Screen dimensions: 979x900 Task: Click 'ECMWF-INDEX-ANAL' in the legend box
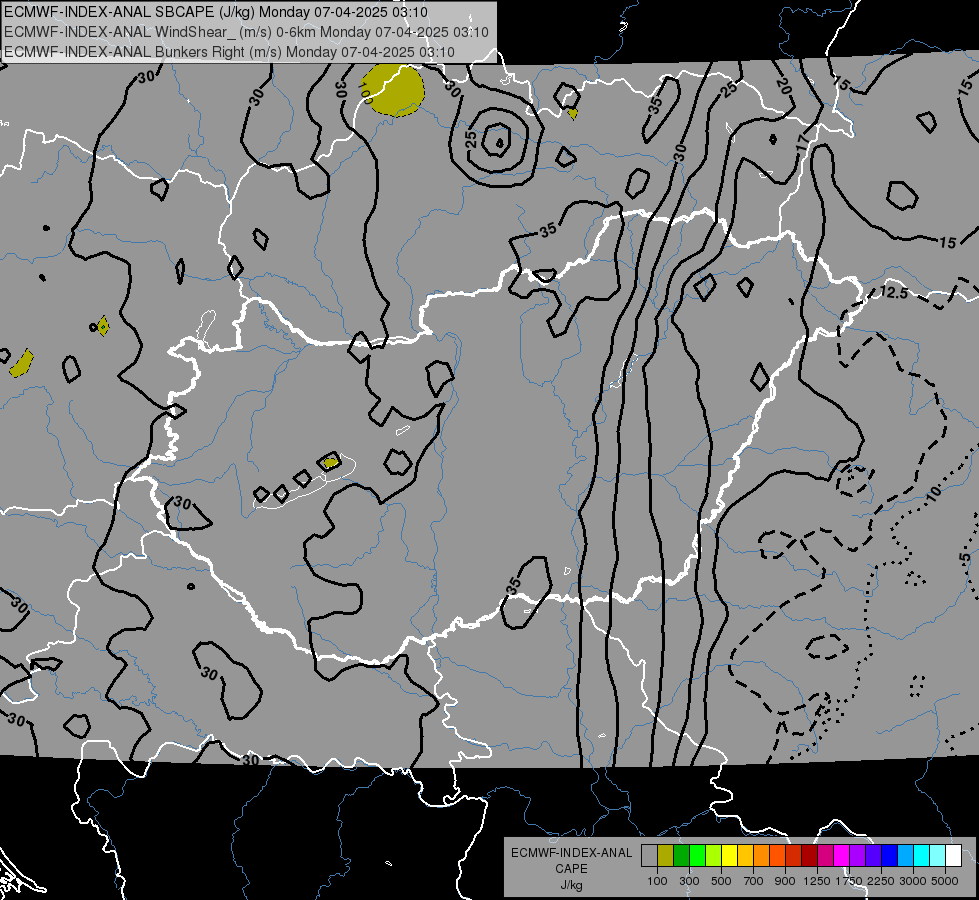[x=571, y=853]
